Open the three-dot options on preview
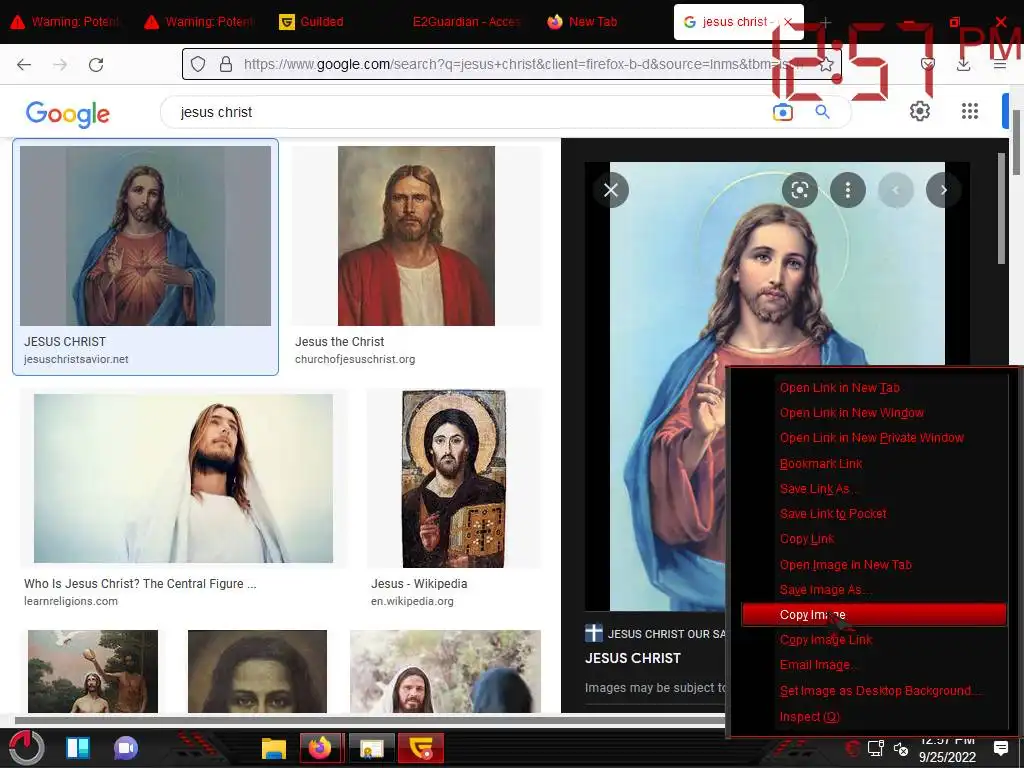Image resolution: width=1024 pixels, height=768 pixels. [x=848, y=190]
